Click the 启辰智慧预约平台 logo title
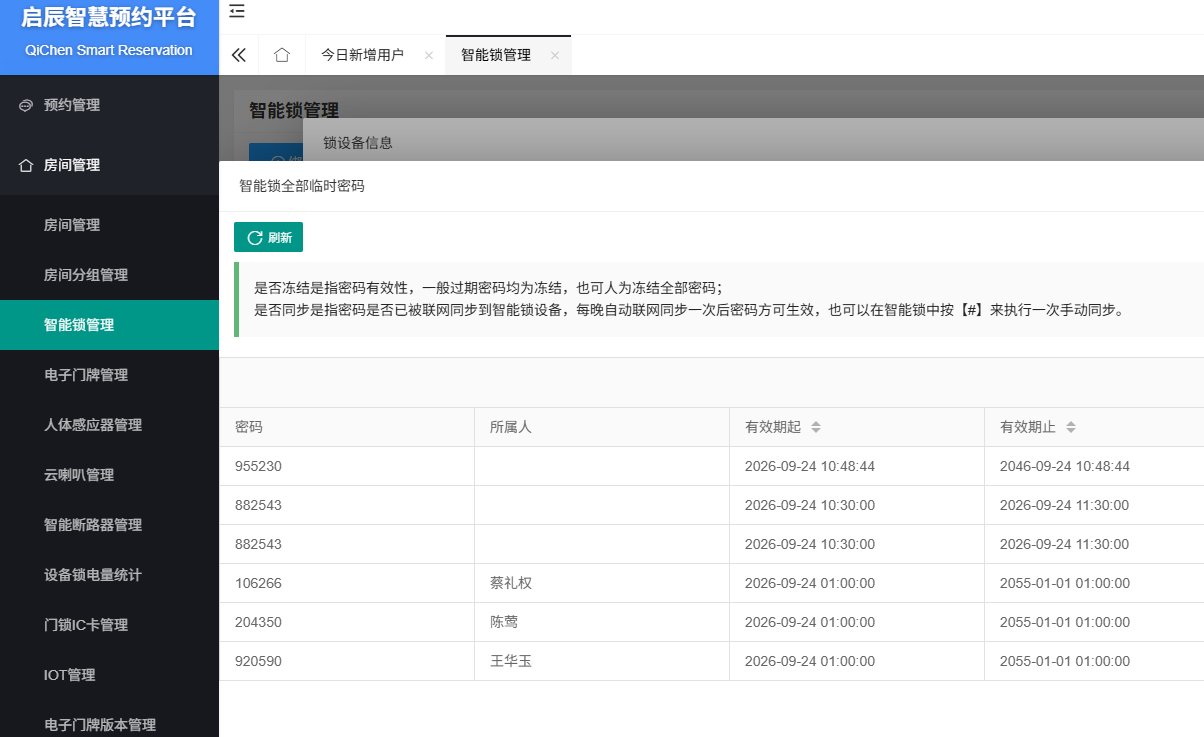The image size is (1204, 737). coord(109,18)
